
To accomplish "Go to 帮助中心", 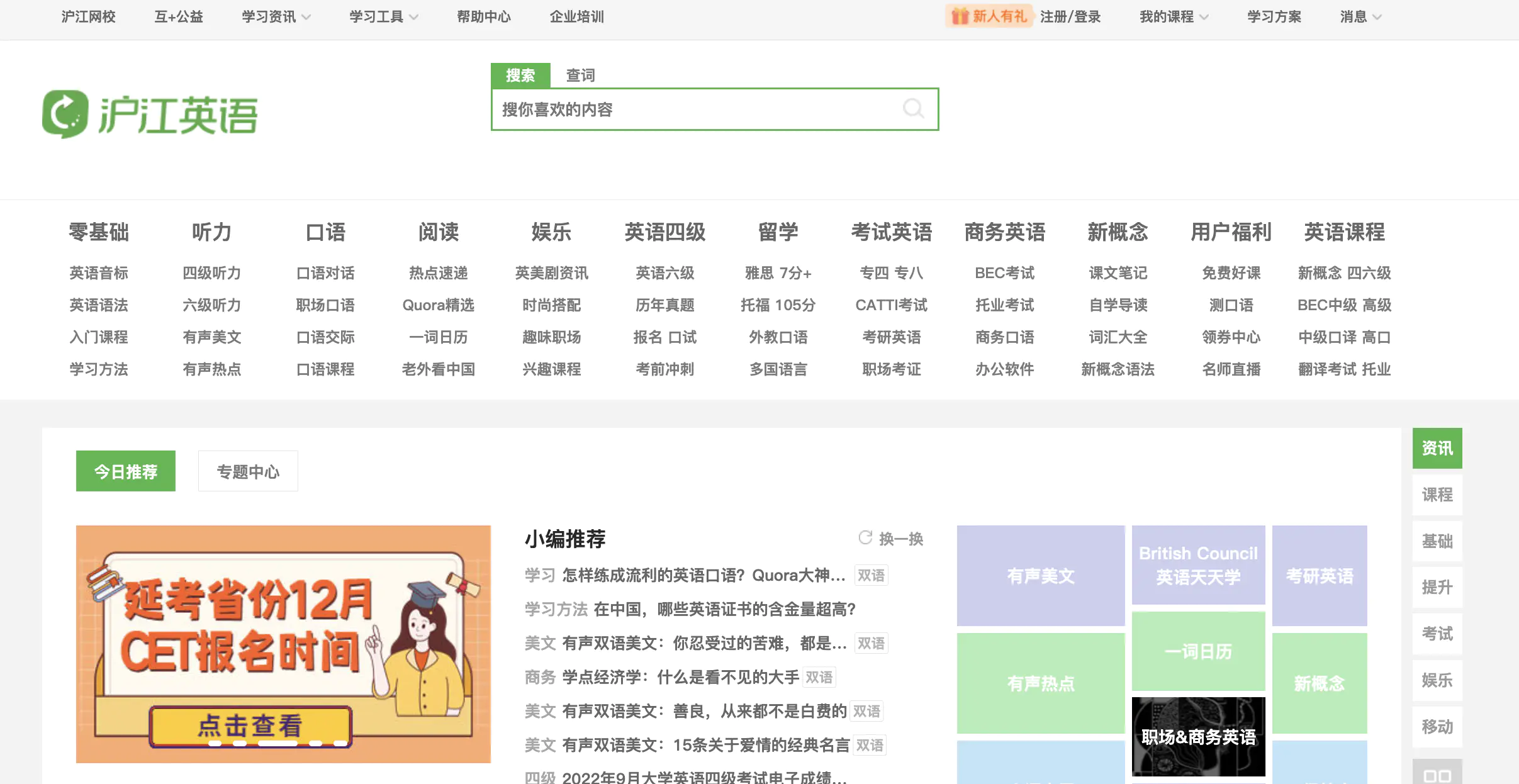I will point(484,17).
